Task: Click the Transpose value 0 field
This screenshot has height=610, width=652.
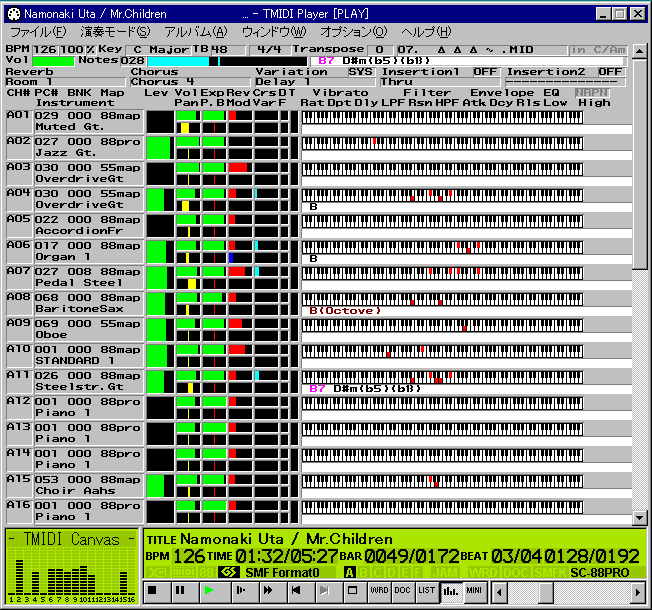Action: [x=380, y=50]
